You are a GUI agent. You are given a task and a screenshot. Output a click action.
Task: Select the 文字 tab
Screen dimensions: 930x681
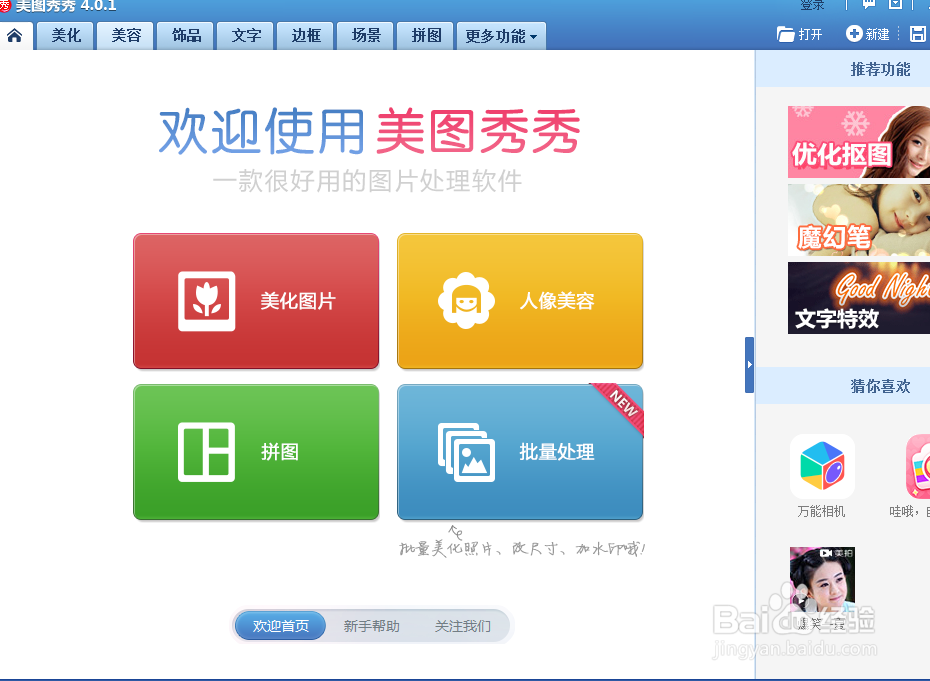246,36
